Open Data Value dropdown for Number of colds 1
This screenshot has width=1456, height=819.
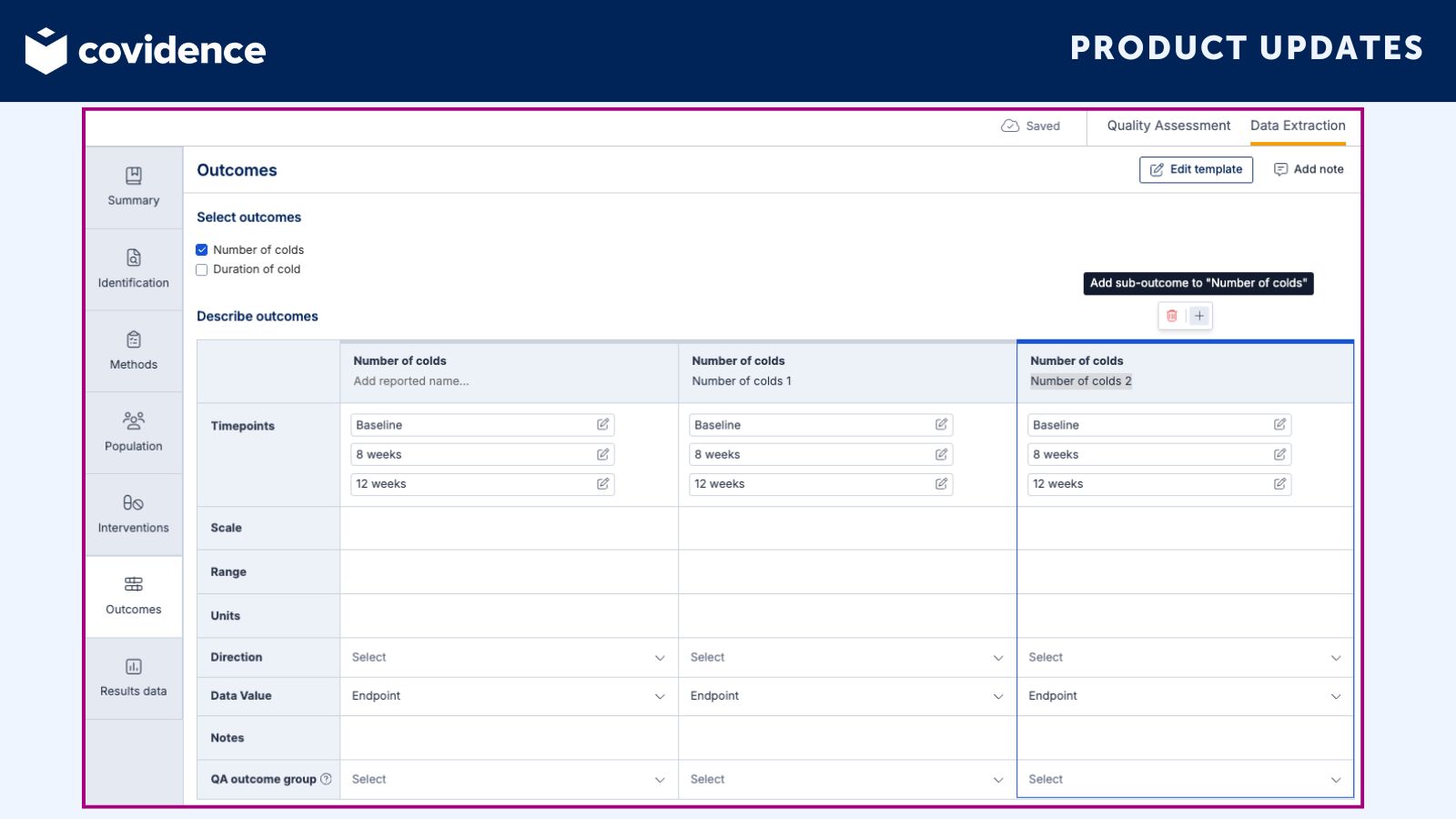(847, 696)
